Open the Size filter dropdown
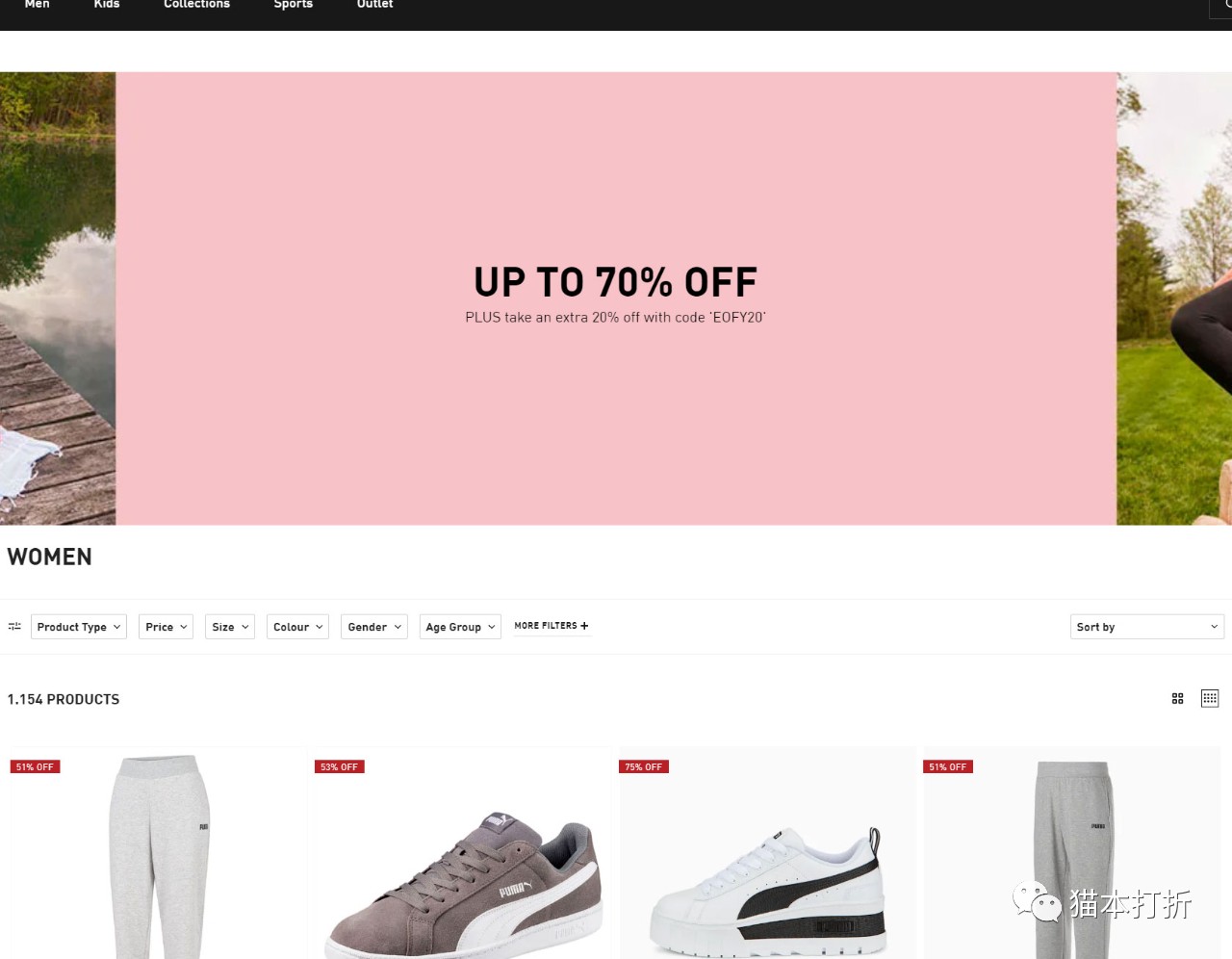Viewport: 1232px width, 959px height. tap(230, 627)
